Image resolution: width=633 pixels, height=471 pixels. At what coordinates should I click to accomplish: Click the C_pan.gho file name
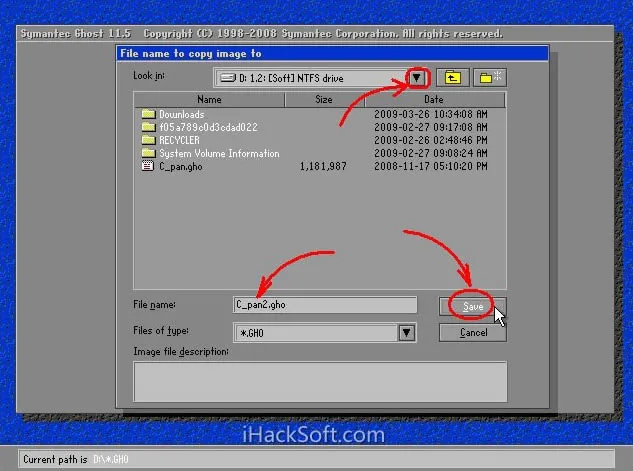coord(181,166)
